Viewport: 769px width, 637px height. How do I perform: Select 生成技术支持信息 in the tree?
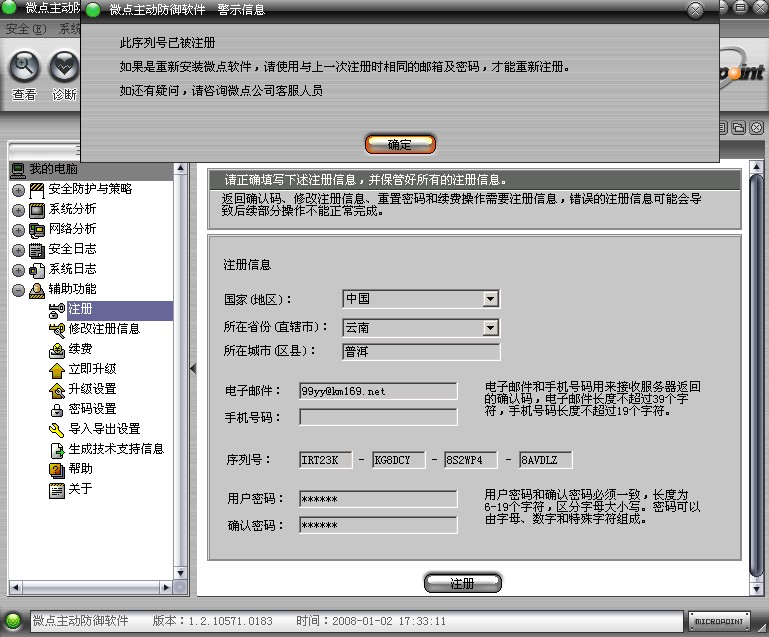point(116,449)
